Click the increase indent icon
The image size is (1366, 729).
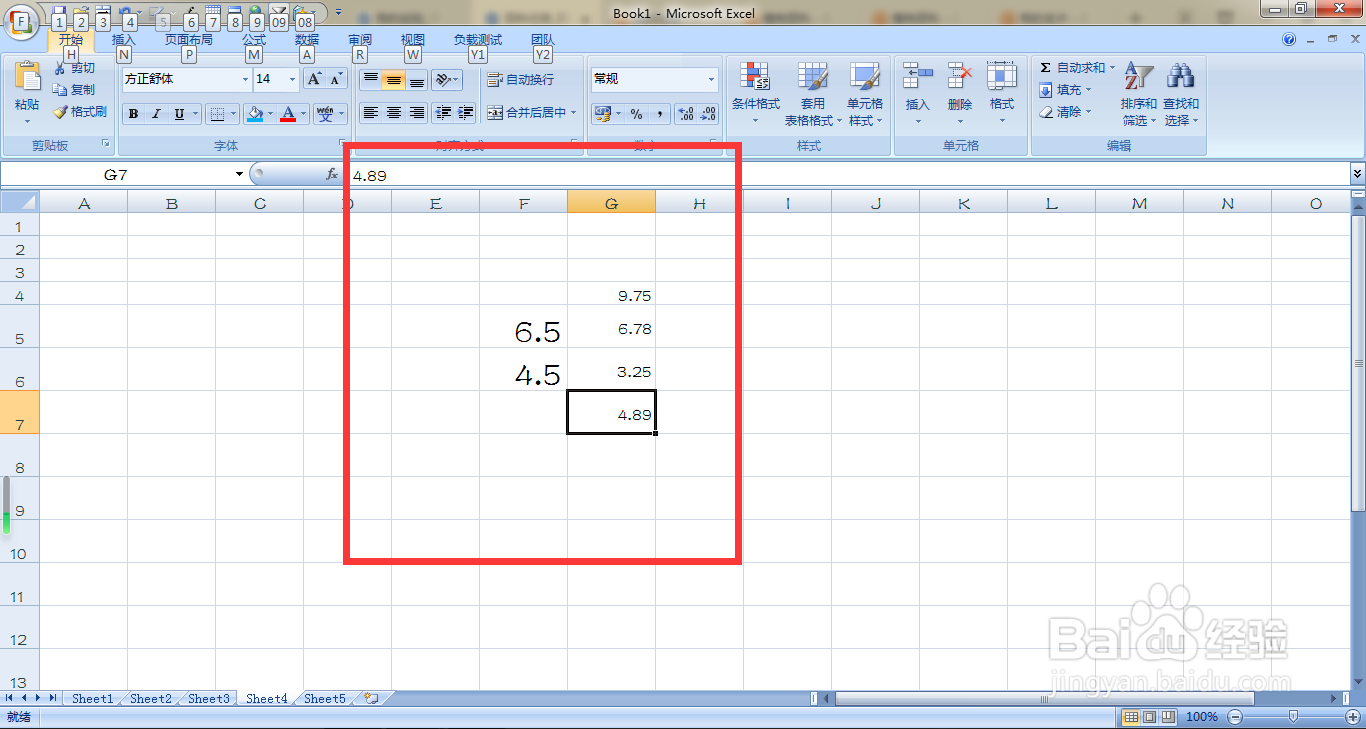point(465,113)
